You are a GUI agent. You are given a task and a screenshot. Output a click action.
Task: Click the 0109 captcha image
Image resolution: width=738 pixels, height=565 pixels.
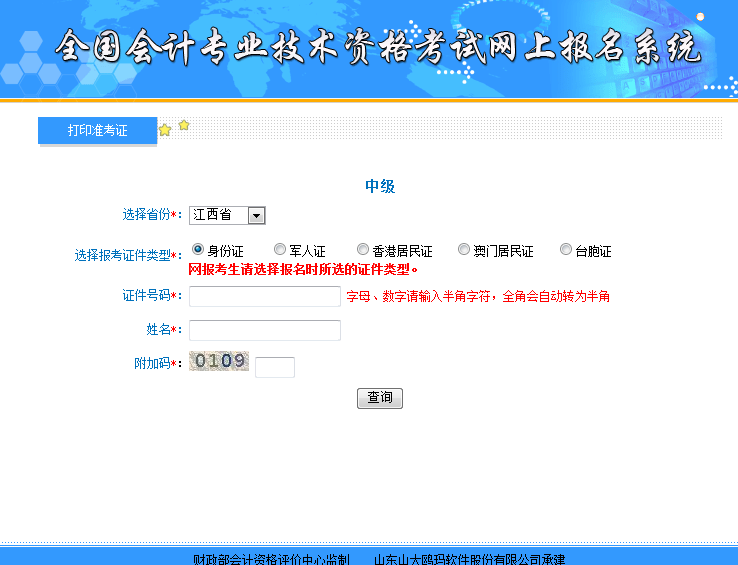click(x=219, y=361)
